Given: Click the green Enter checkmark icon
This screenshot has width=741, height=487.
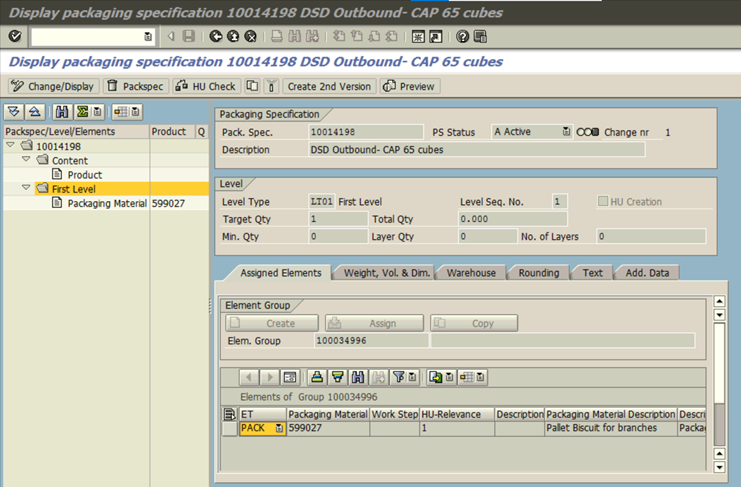Looking at the screenshot, I should [x=14, y=37].
